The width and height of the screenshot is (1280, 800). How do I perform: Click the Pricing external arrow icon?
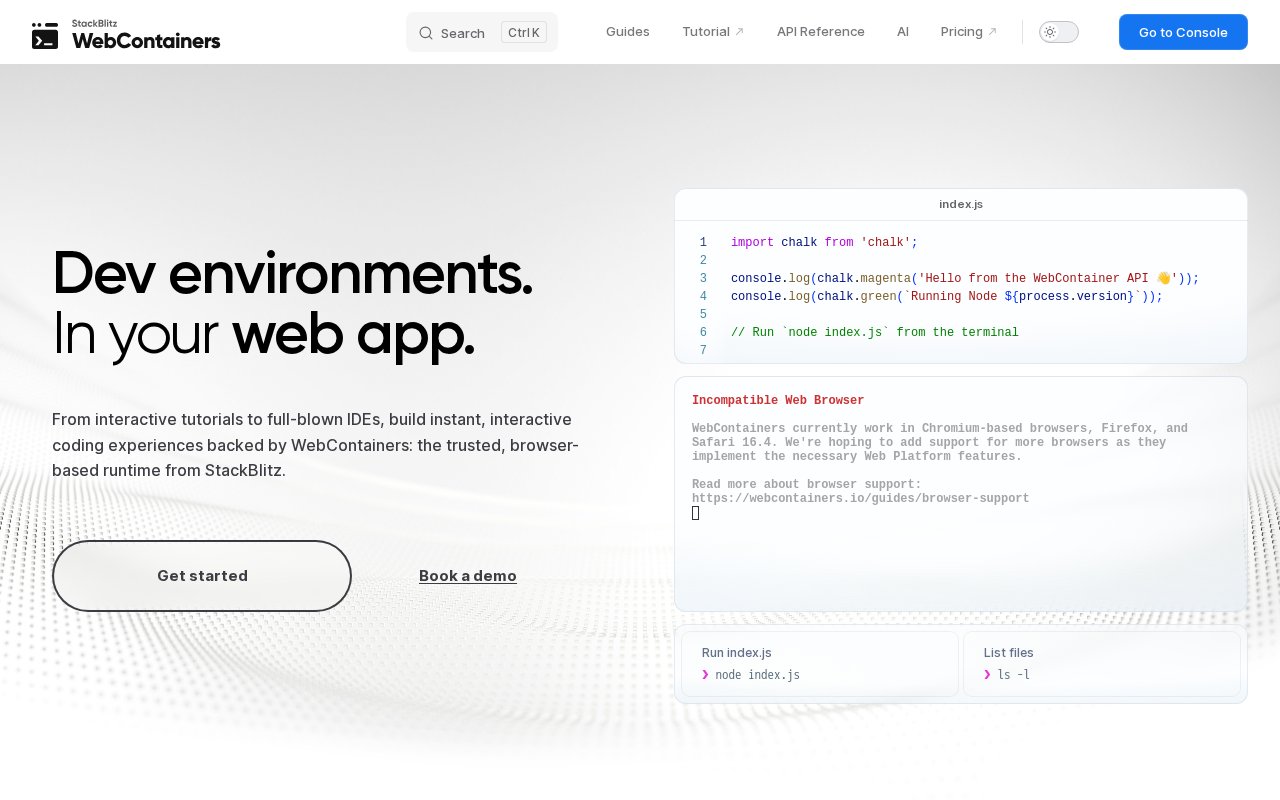tap(992, 32)
